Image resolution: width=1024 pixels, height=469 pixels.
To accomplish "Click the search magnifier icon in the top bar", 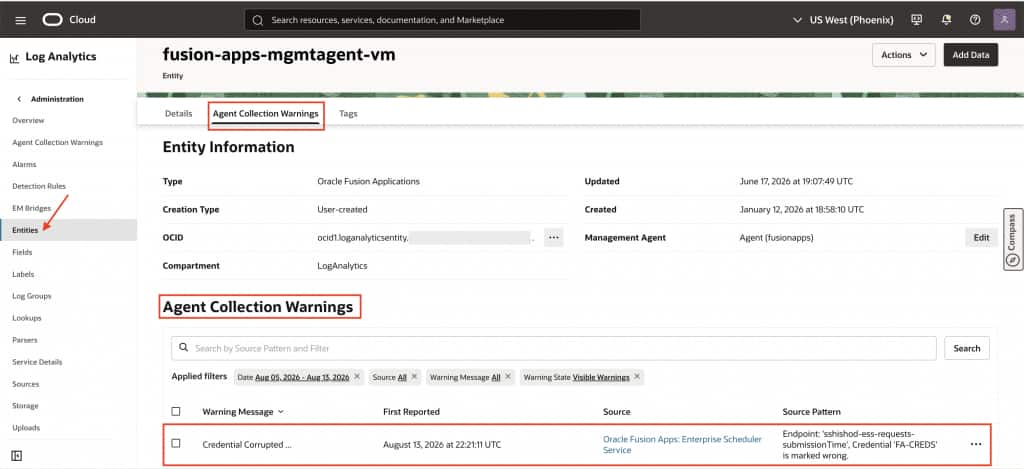I will (258, 20).
